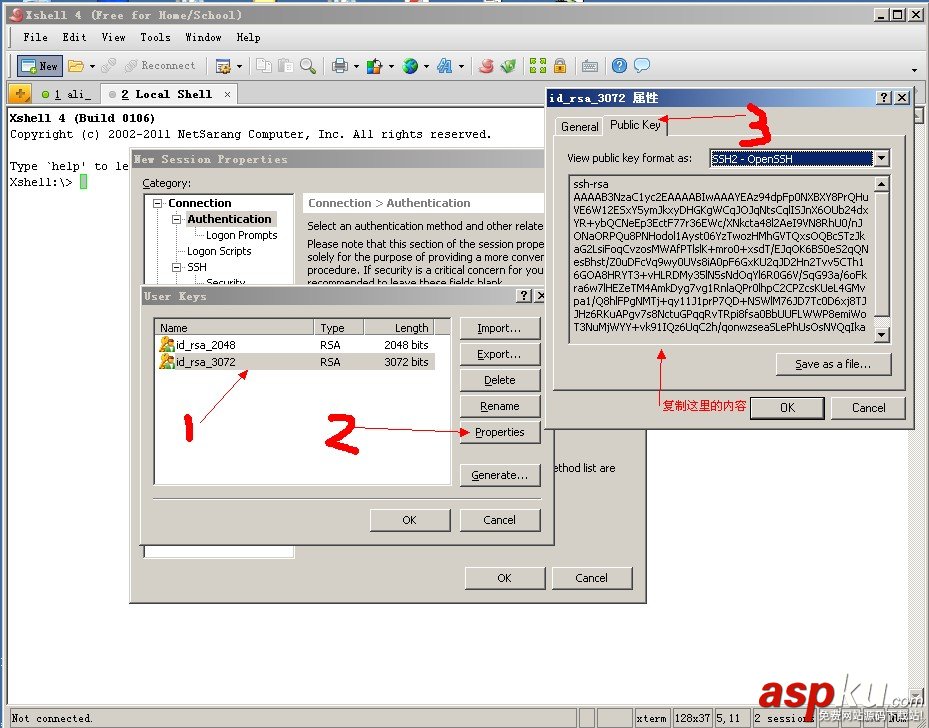Click the Copy icon in the toolbar
Image resolution: width=929 pixels, height=728 pixels.
tap(264, 66)
